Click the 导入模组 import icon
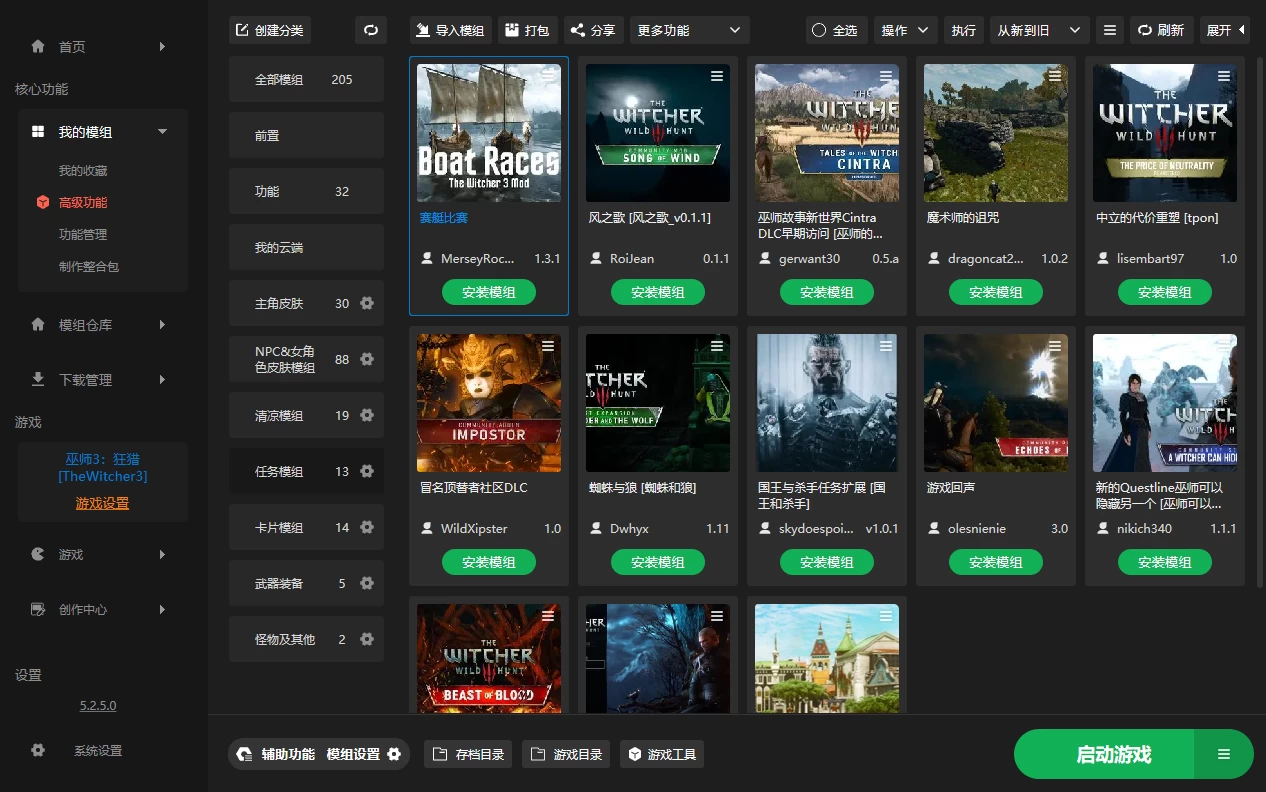The image size is (1266, 792). click(x=421, y=30)
